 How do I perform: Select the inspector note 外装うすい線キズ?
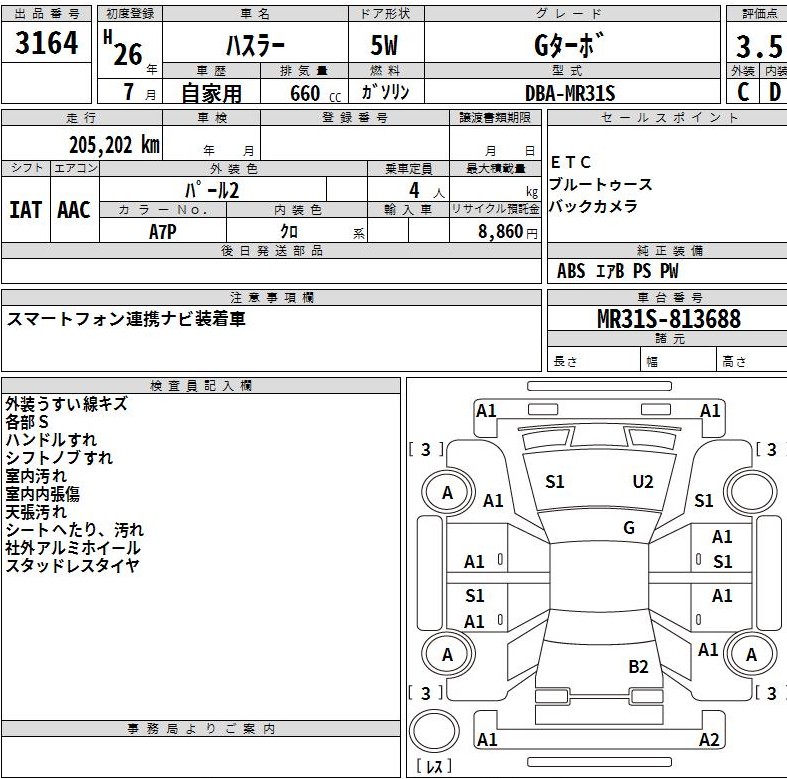click(x=66, y=404)
